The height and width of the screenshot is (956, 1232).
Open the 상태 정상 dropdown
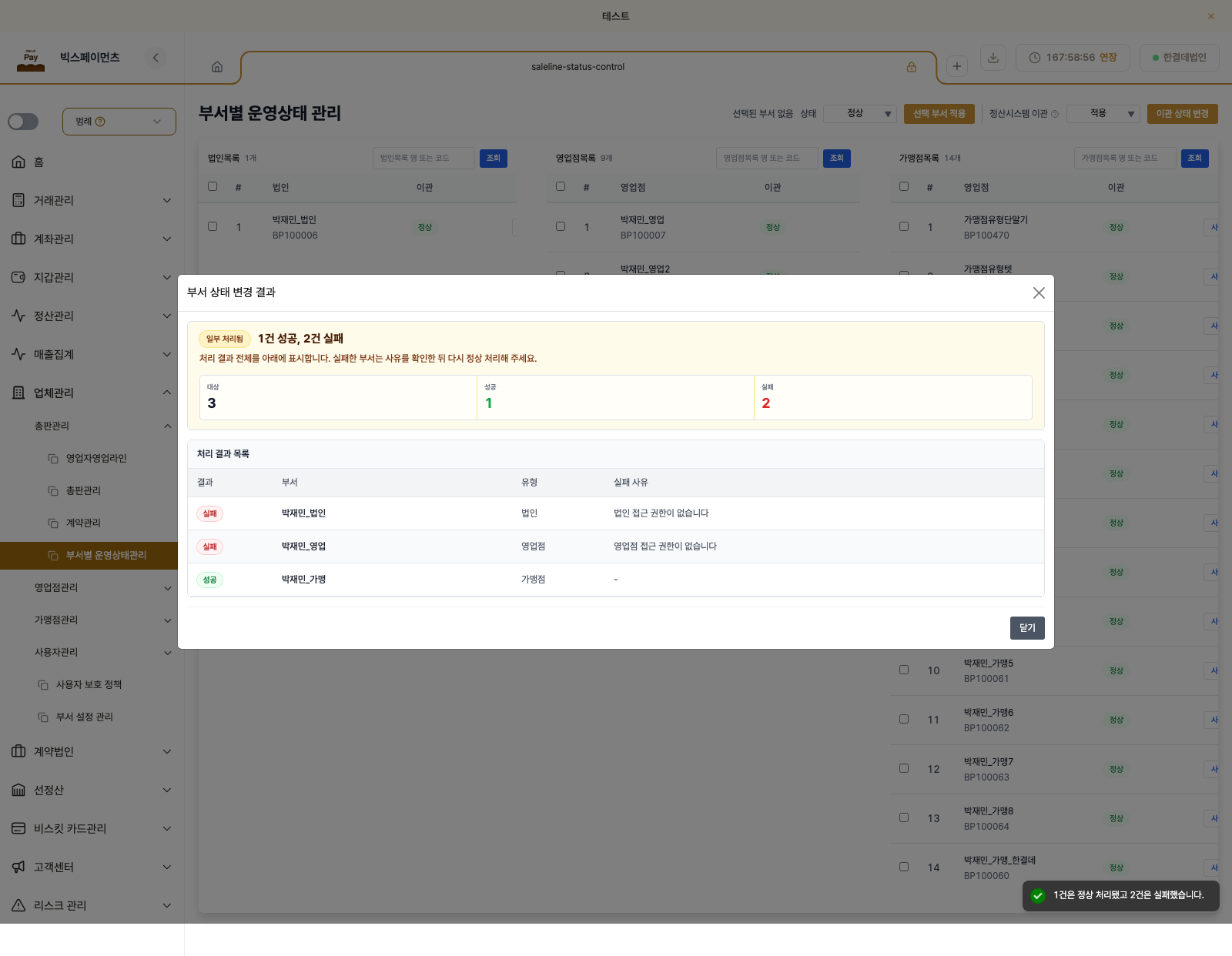[860, 114]
